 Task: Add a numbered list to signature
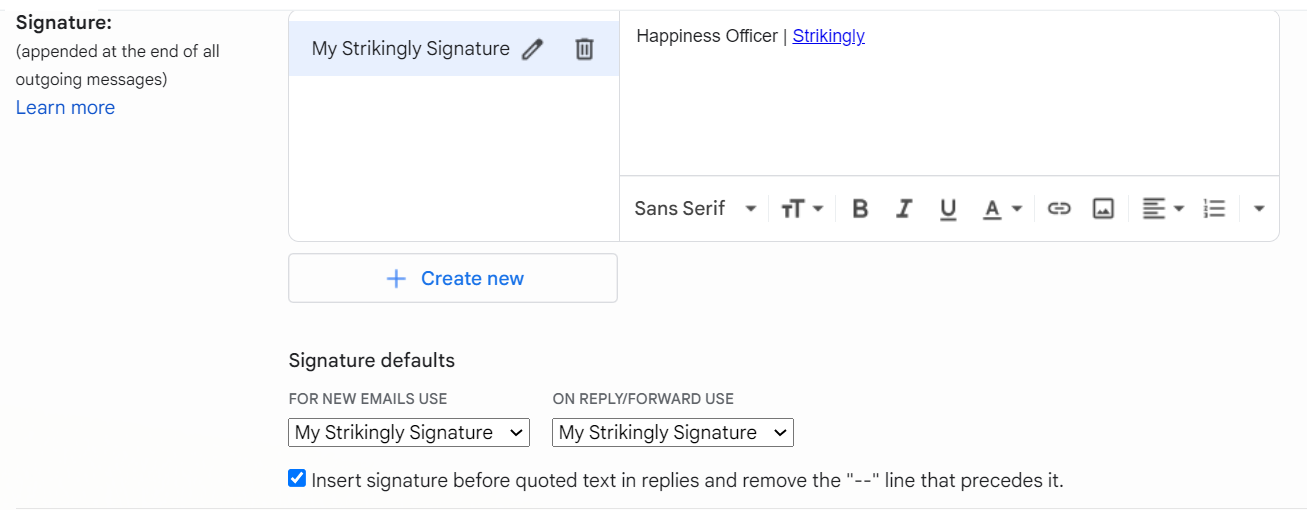pos(1214,209)
